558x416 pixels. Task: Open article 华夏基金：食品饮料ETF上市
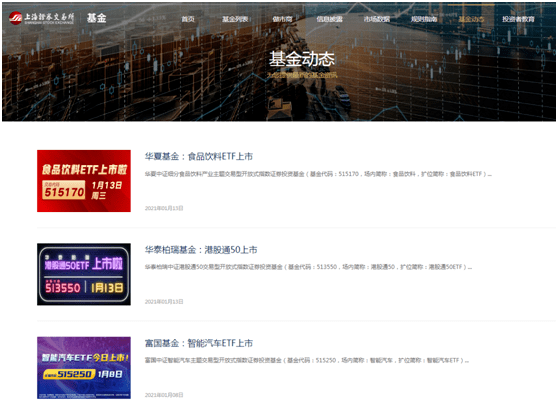click(199, 156)
